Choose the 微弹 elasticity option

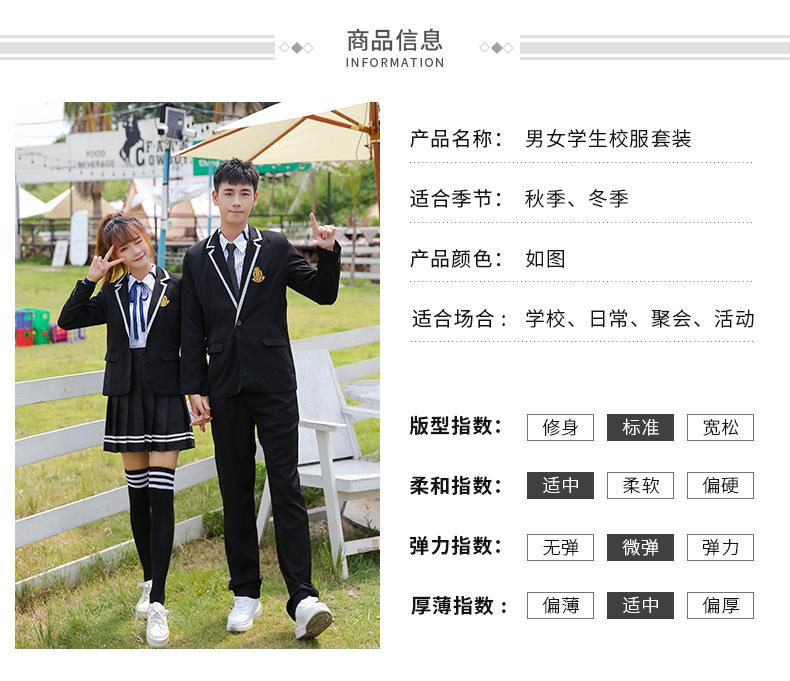point(640,547)
